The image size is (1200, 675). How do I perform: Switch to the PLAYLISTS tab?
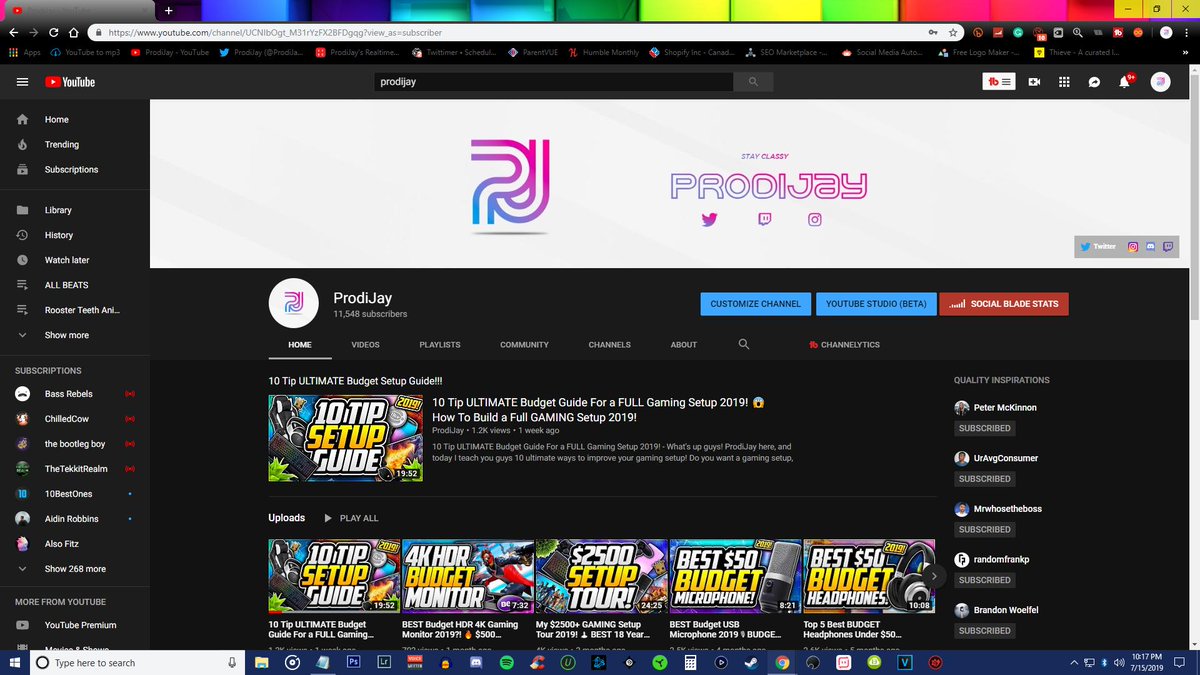(440, 344)
